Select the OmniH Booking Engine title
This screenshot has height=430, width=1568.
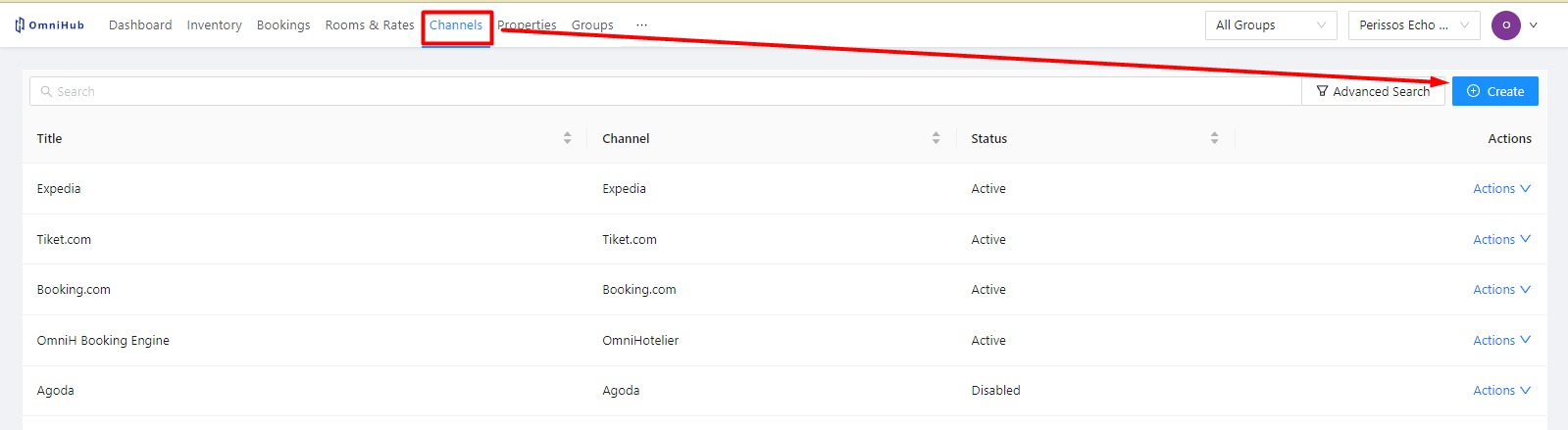click(103, 341)
